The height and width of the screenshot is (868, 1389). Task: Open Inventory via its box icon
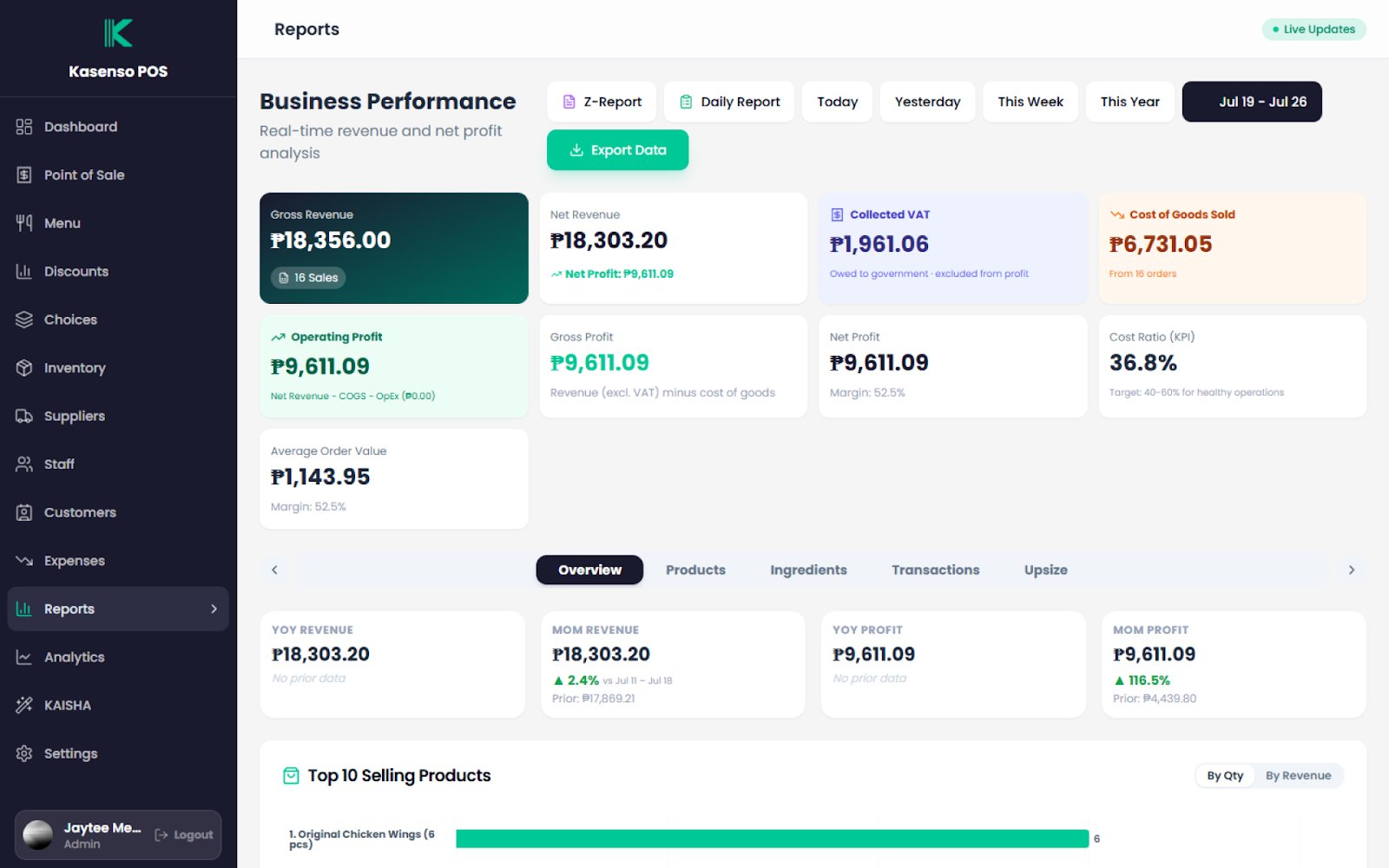point(24,368)
